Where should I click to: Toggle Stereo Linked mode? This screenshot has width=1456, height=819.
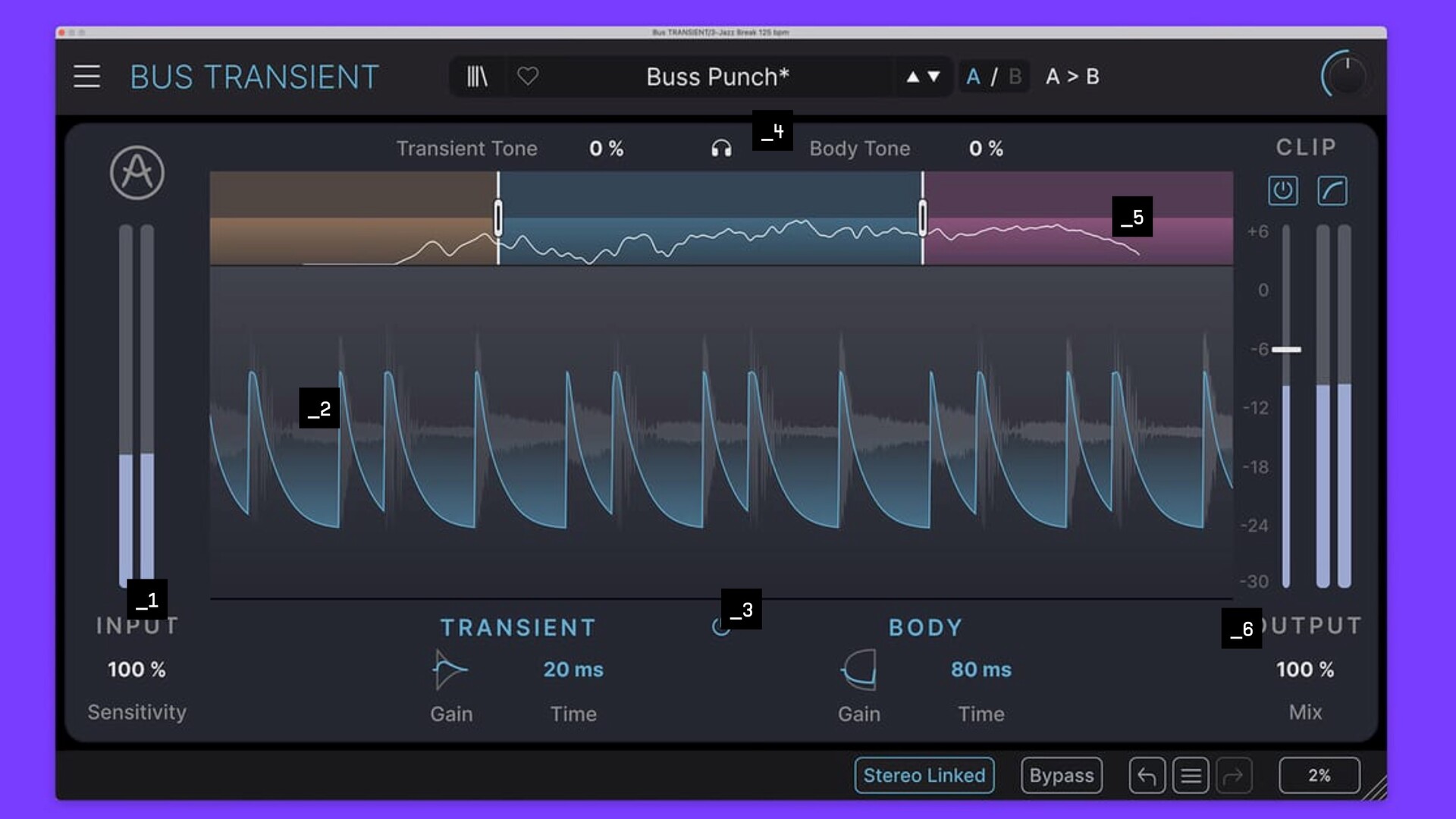click(x=924, y=776)
